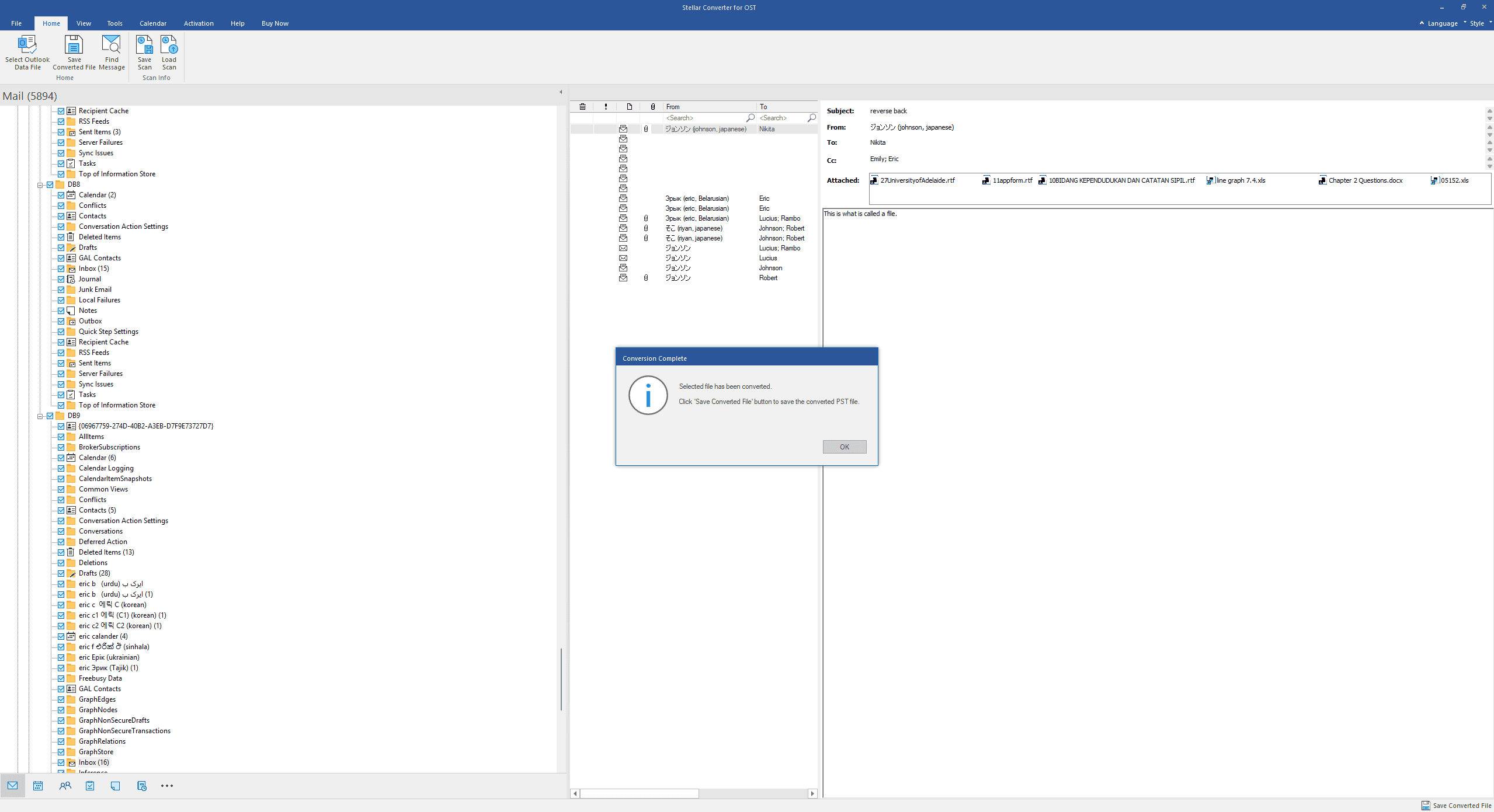Viewport: 1494px width, 812px height.
Task: Sort by the deleted (trash) column header
Action: 582,107
